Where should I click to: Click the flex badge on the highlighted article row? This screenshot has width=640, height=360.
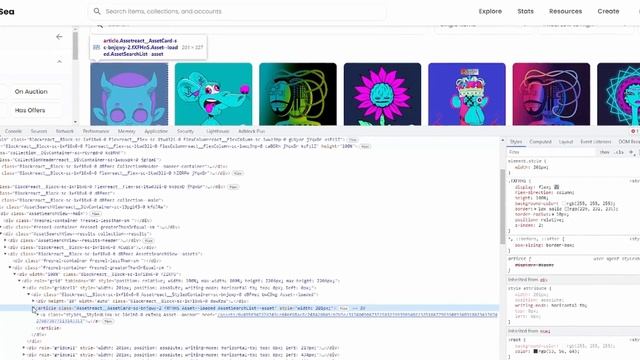click(344, 308)
